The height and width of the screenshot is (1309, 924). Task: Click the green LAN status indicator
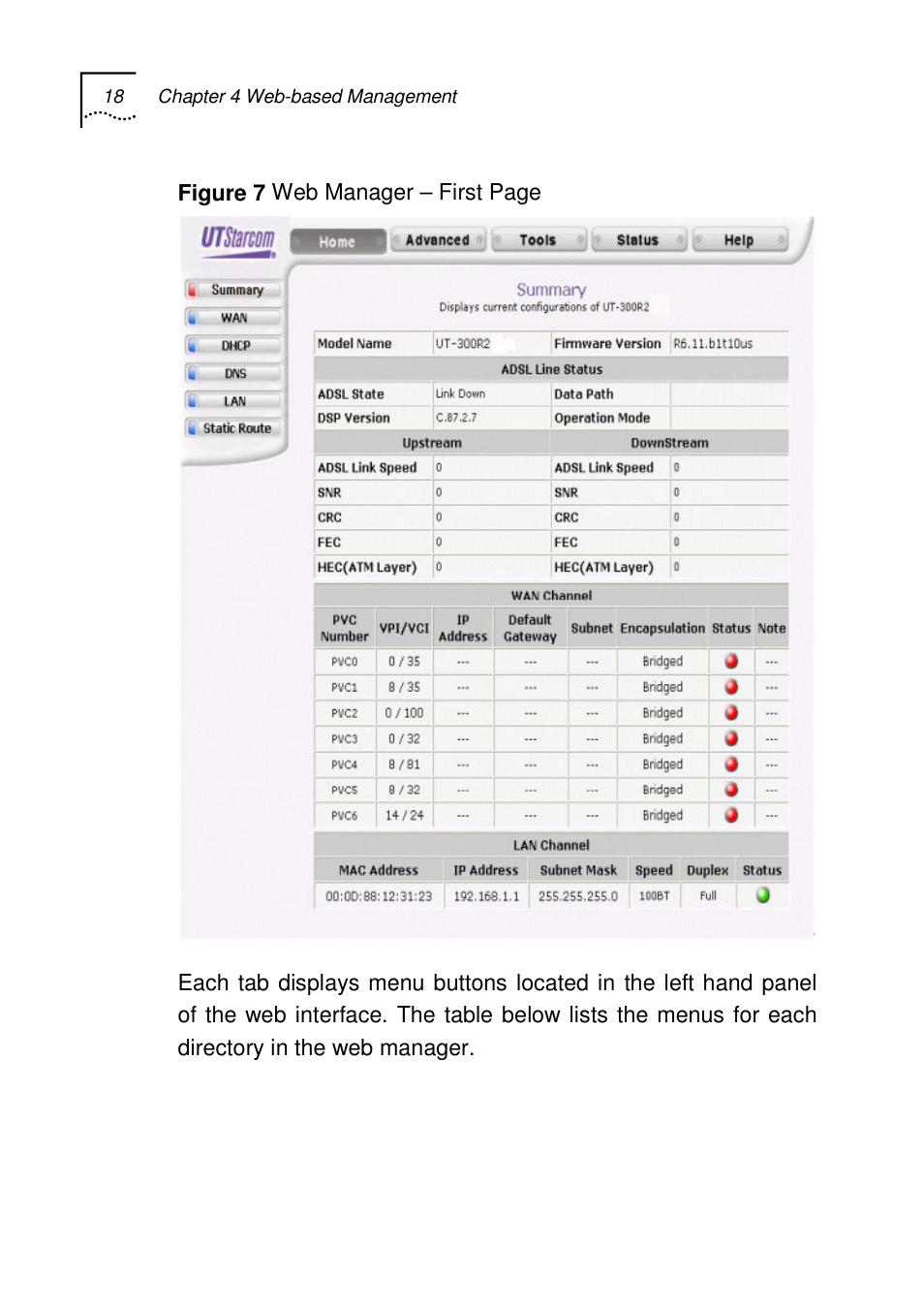click(763, 895)
